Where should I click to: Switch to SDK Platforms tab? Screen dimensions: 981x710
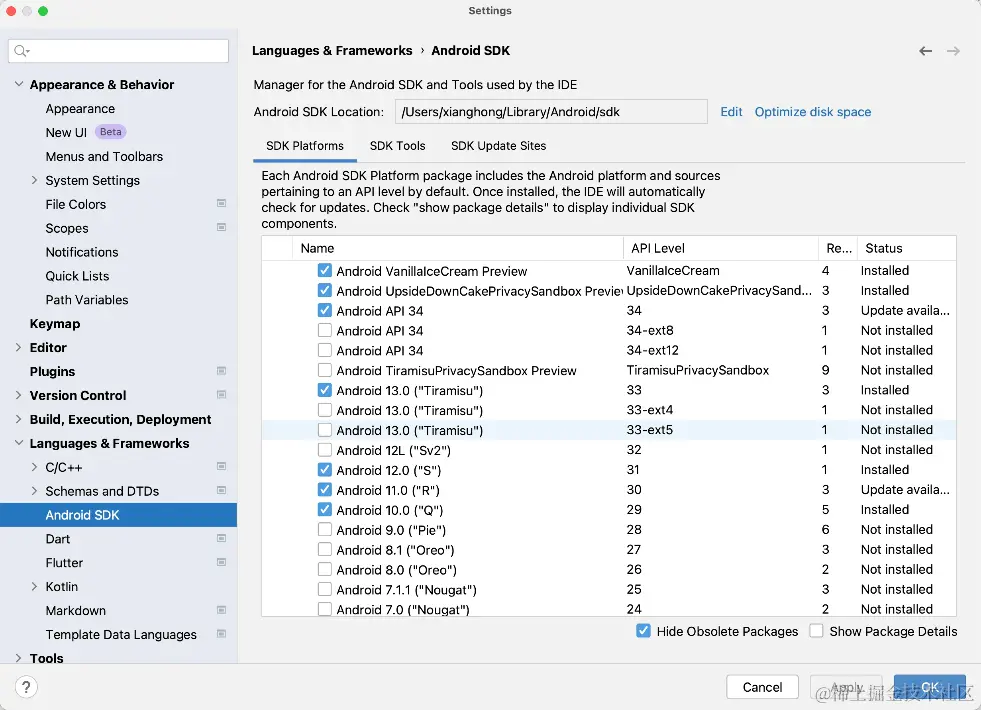305,146
